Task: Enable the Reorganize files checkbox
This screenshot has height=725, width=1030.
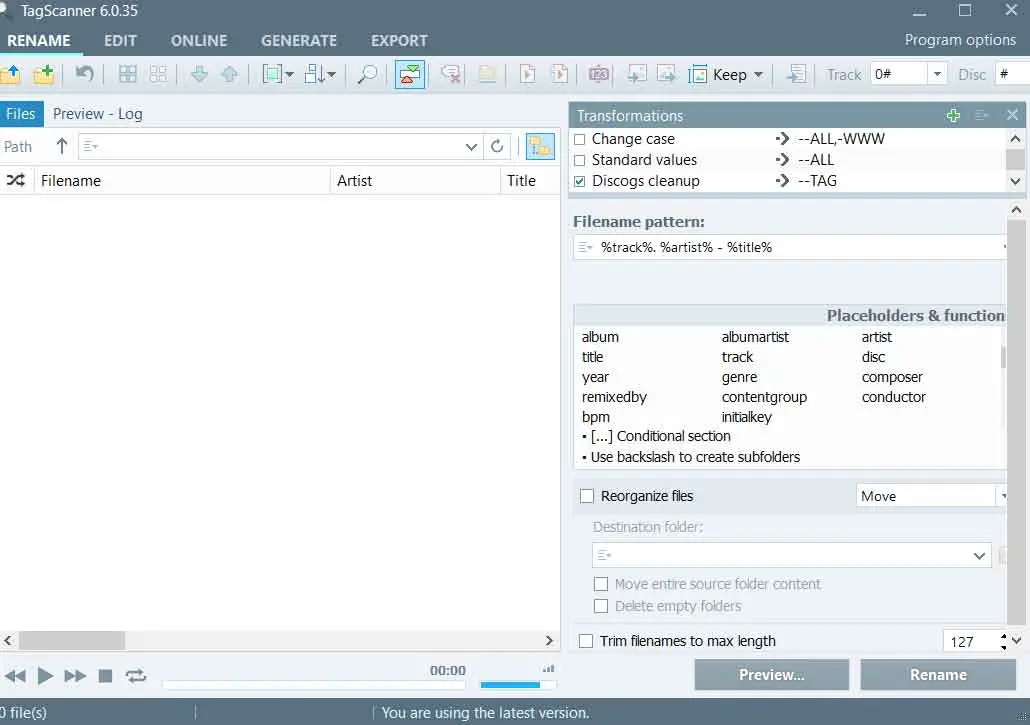Action: (x=587, y=496)
